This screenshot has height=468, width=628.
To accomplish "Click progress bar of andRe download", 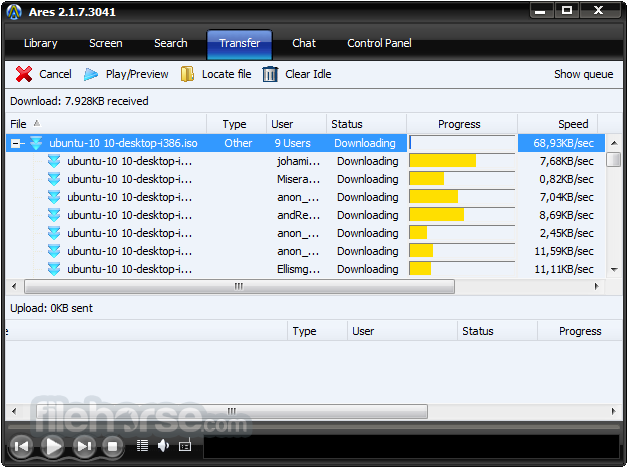I will point(462,215).
